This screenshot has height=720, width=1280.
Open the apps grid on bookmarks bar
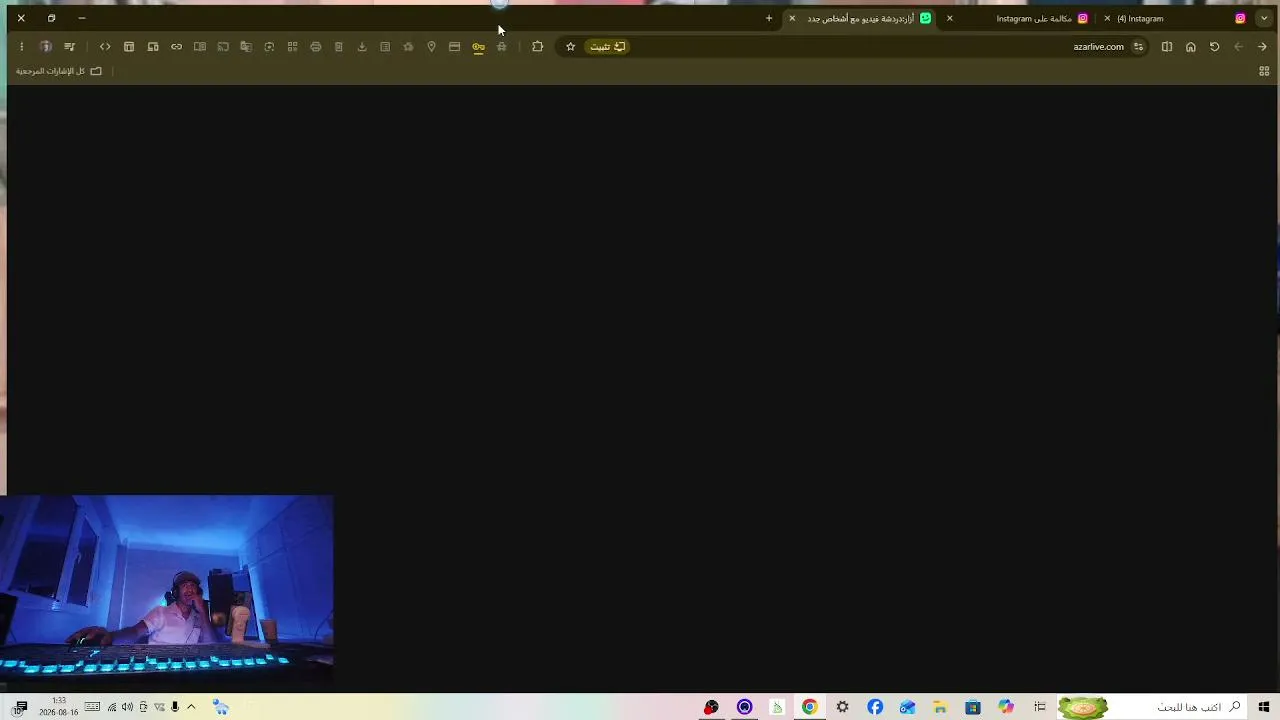(x=1264, y=71)
